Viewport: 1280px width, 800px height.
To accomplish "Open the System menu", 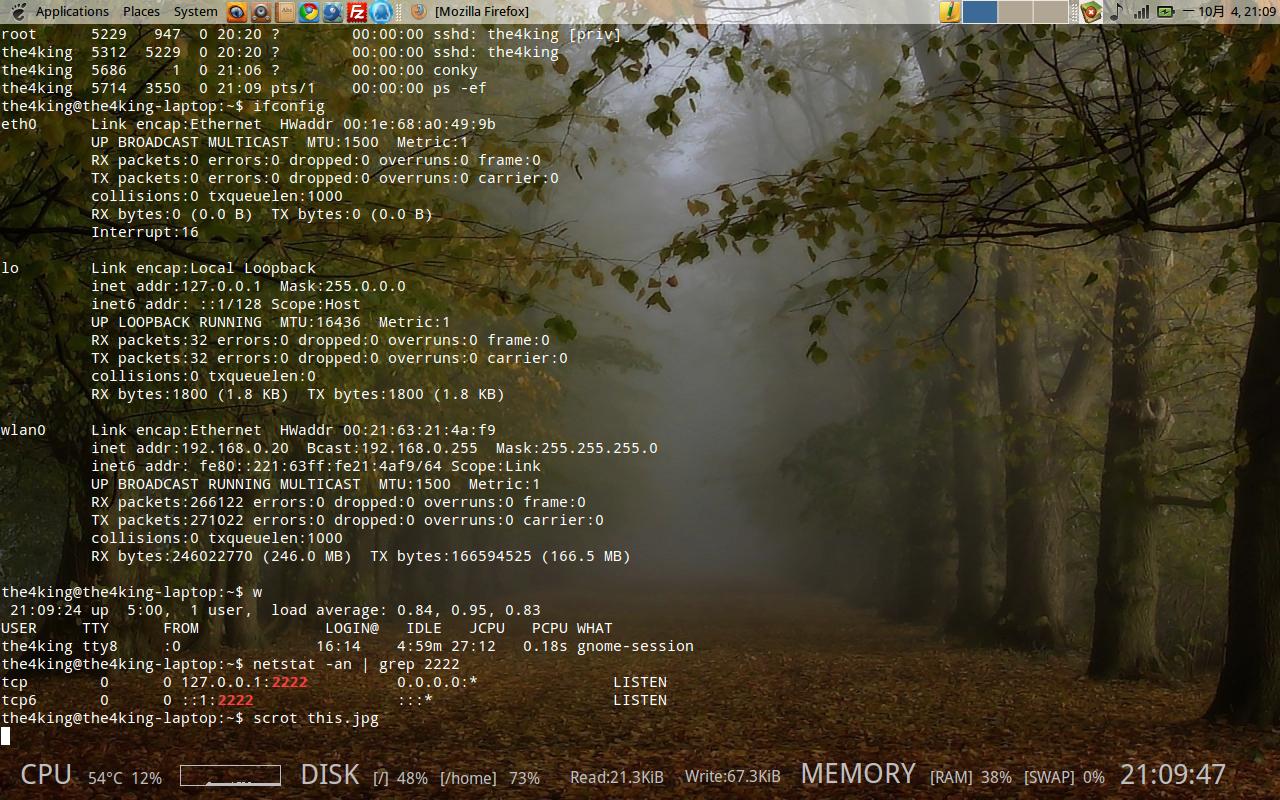I will [195, 12].
